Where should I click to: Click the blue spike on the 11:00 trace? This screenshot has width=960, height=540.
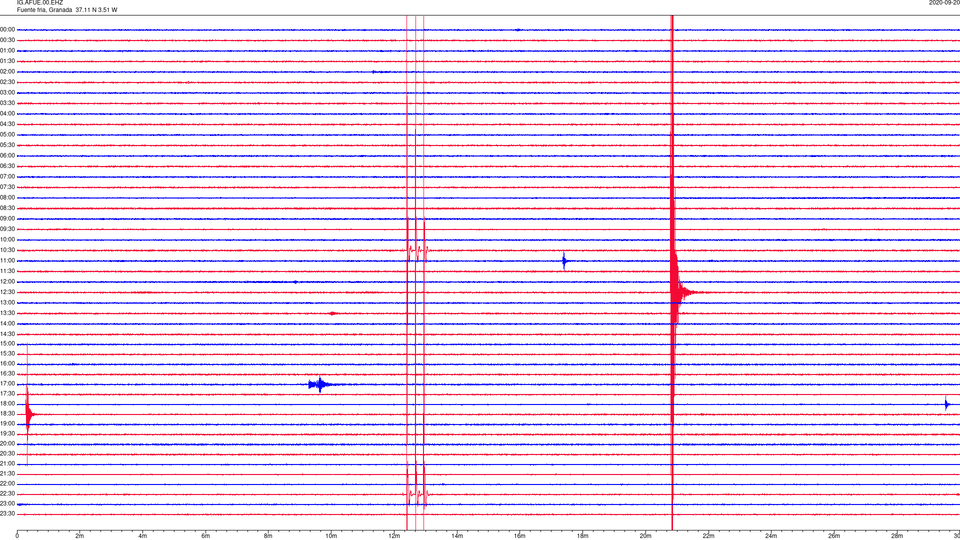tap(564, 261)
